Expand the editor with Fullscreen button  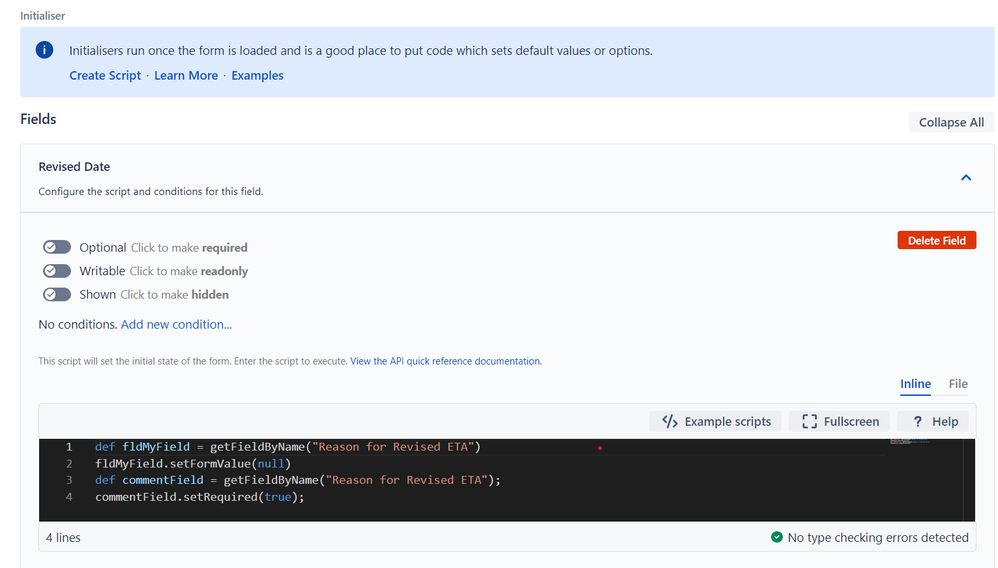point(840,422)
